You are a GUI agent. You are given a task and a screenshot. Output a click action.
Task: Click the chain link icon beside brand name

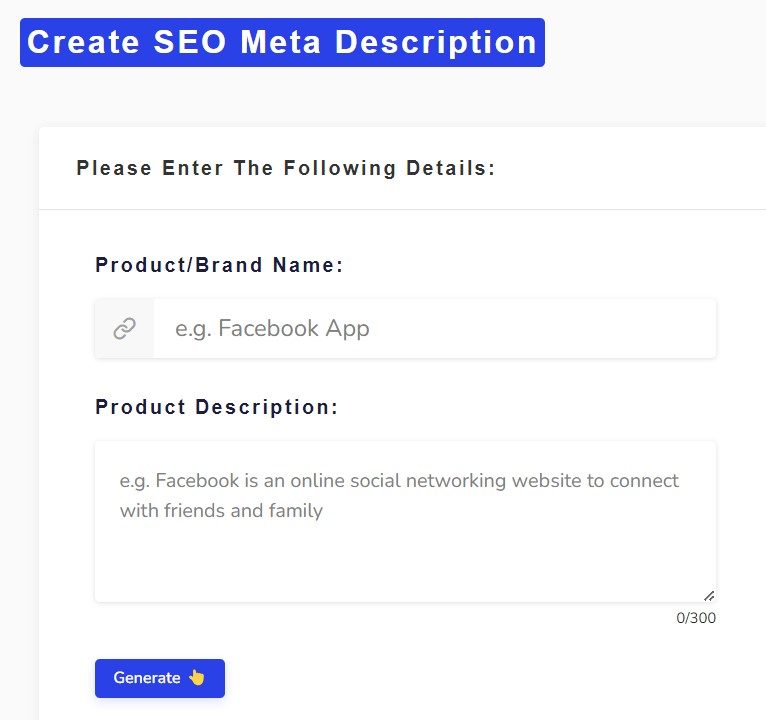(124, 328)
